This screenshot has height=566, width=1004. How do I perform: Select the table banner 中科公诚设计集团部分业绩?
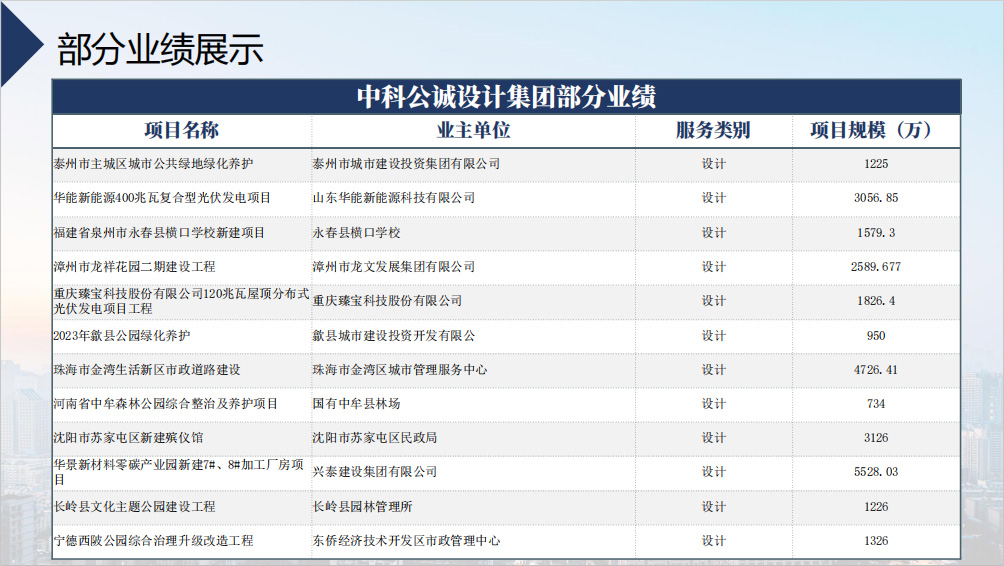coord(506,97)
